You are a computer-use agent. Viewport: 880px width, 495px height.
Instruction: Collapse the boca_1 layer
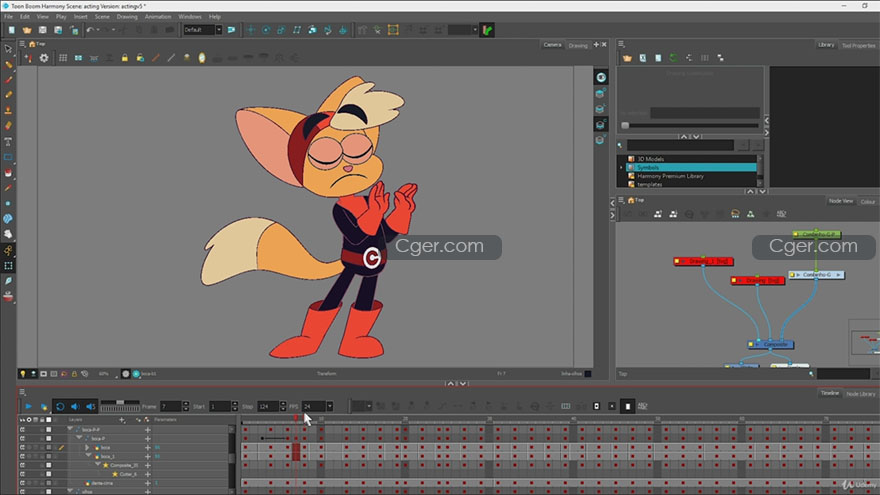click(88, 456)
